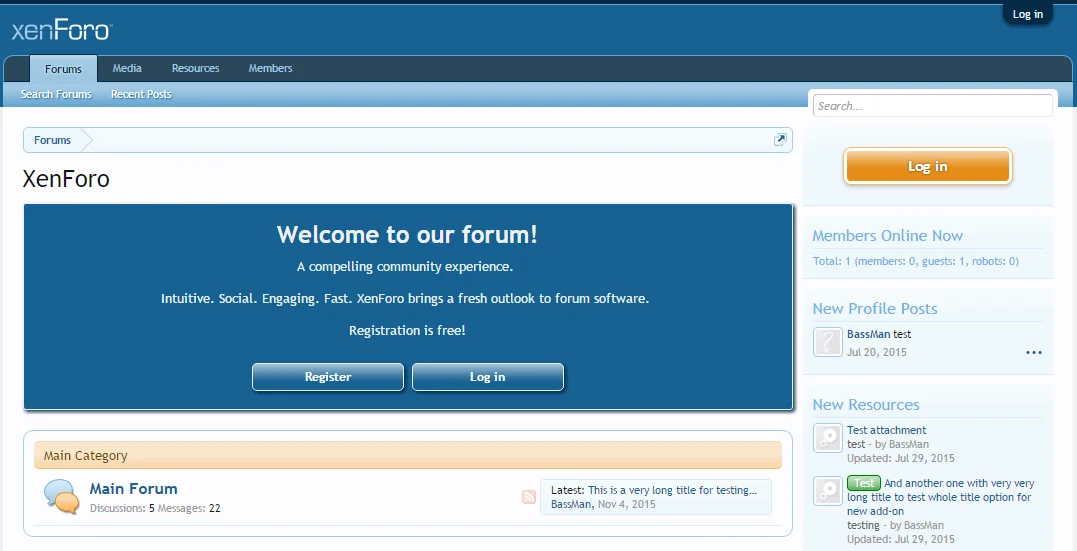Click 'Updated: Jul 29, 2015' under Test attachment
Screen dimensions: 1077x551
click(x=900, y=458)
